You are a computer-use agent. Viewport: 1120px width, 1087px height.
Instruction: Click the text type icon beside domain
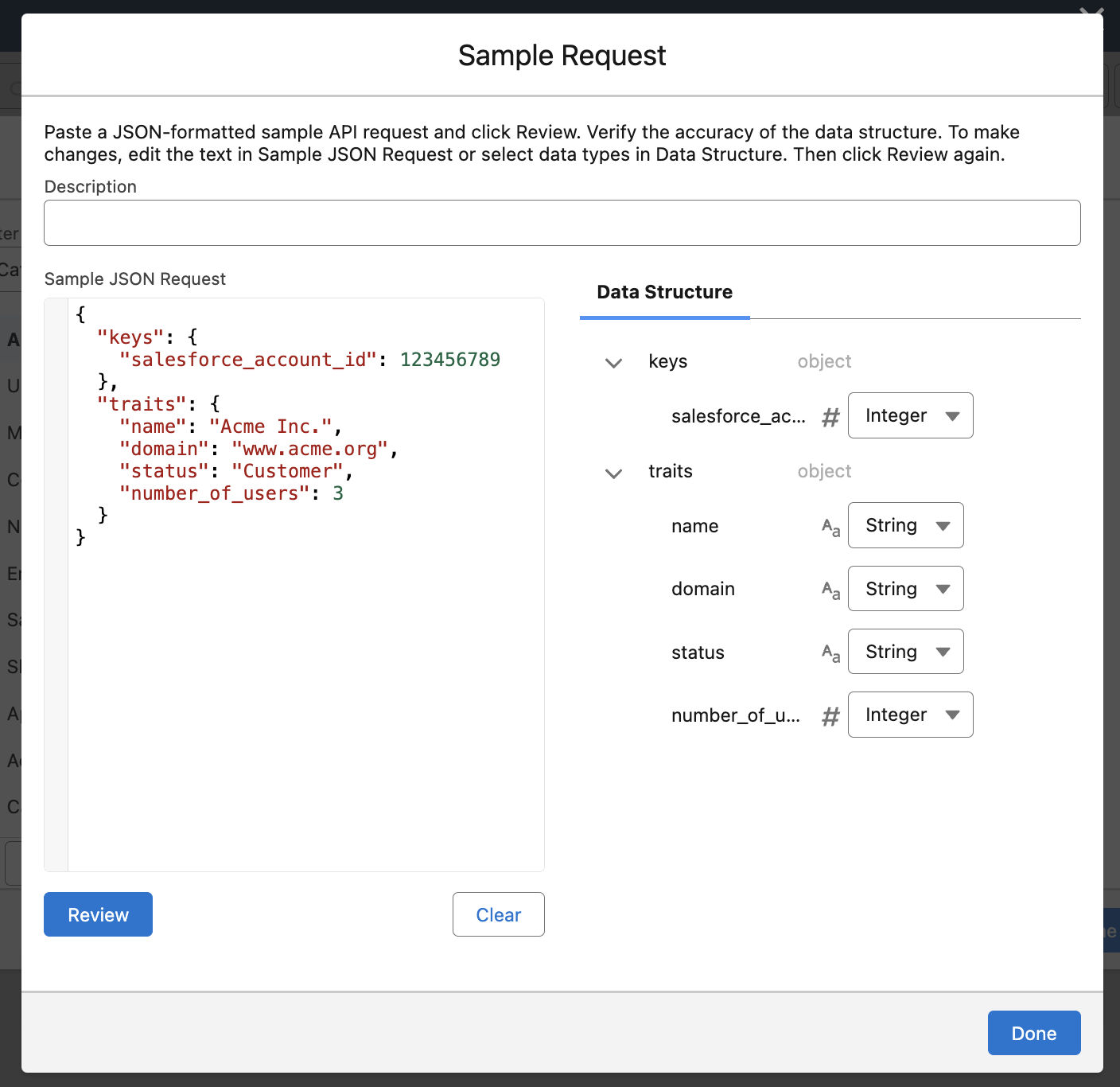(830, 590)
